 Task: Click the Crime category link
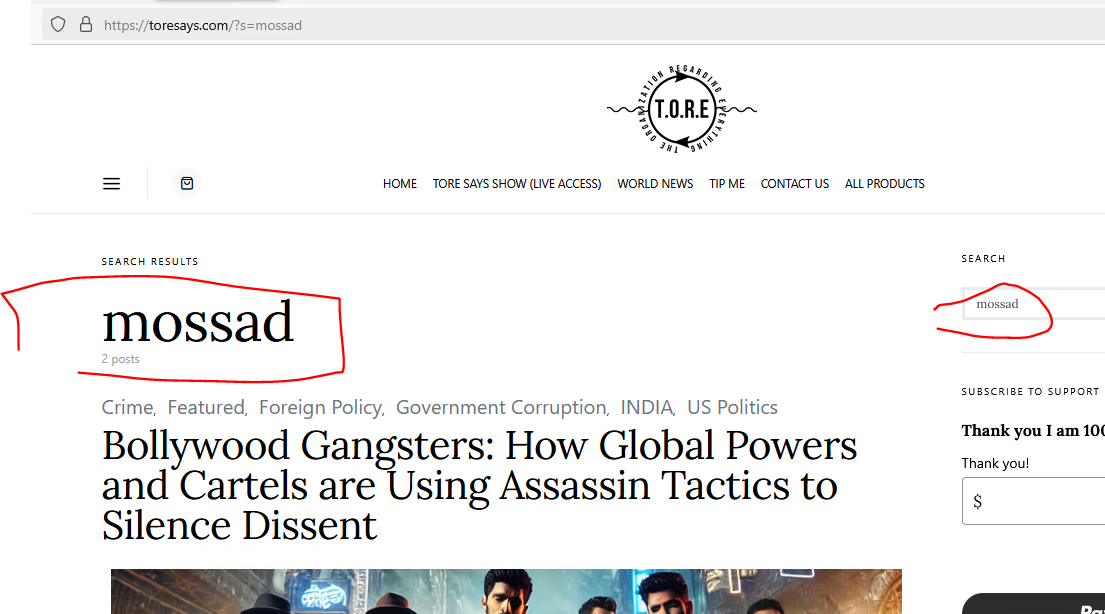click(x=127, y=407)
